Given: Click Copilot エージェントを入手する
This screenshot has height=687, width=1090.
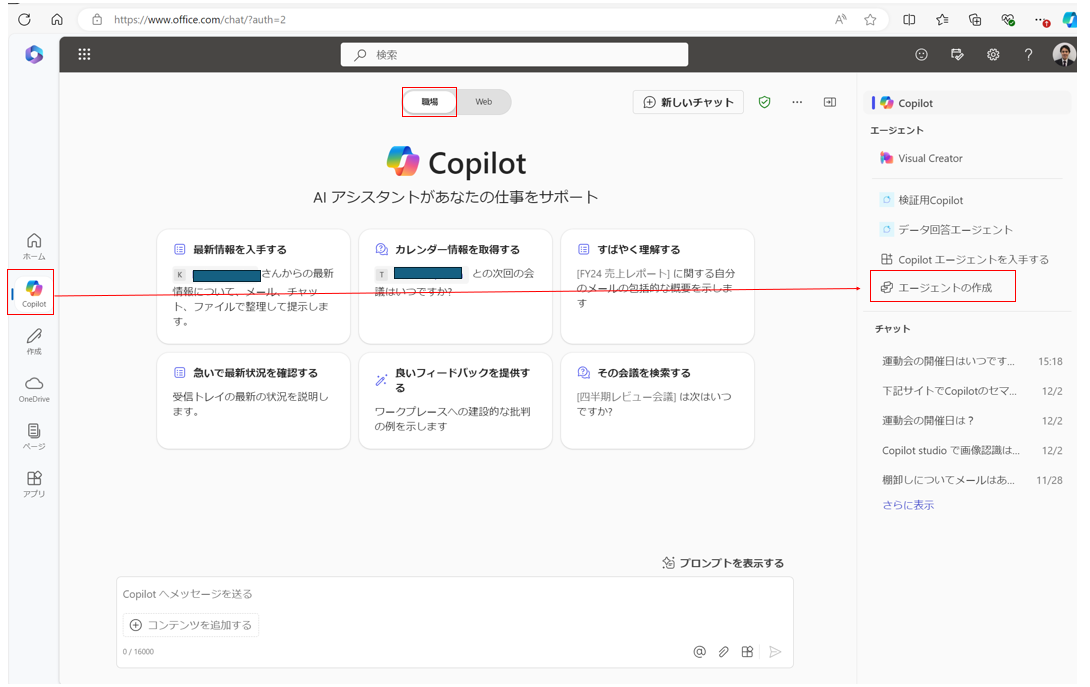Looking at the screenshot, I should point(965,259).
